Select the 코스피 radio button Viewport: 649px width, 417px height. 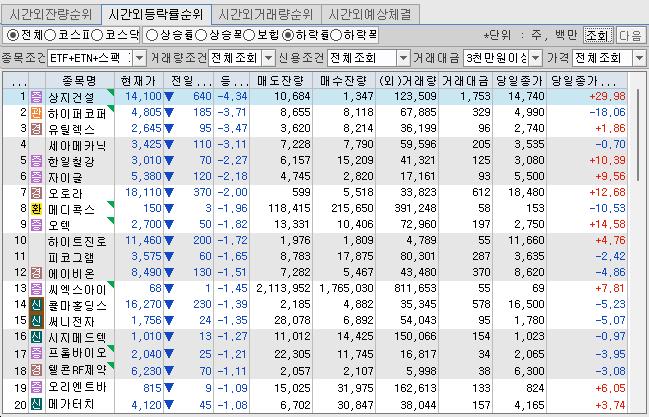[50, 36]
